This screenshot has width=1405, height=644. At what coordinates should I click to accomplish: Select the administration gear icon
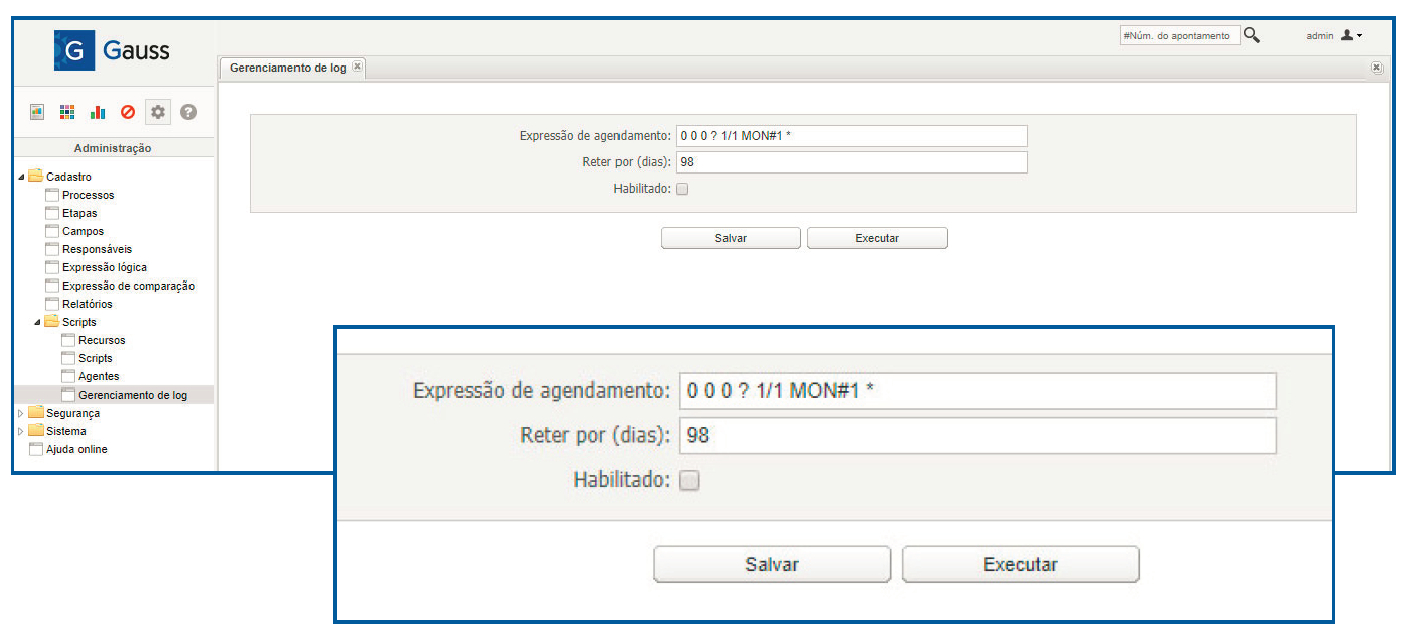point(158,112)
